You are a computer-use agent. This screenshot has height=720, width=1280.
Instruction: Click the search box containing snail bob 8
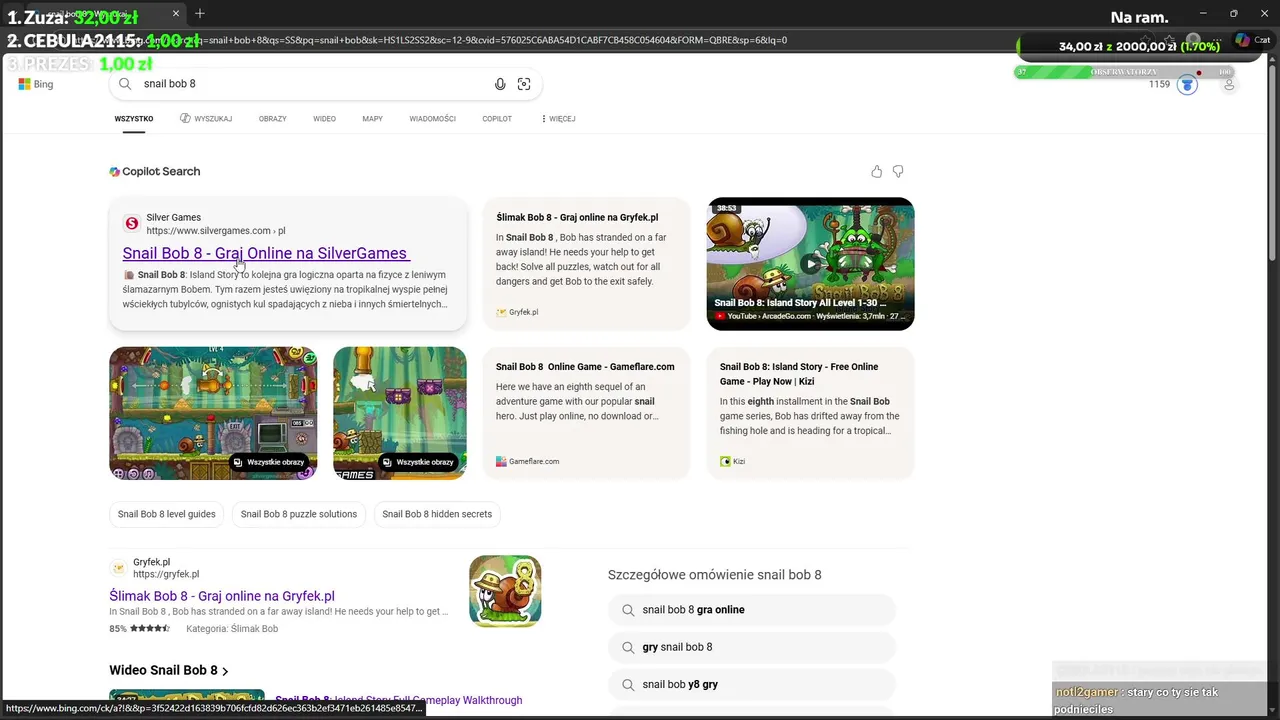click(325, 84)
